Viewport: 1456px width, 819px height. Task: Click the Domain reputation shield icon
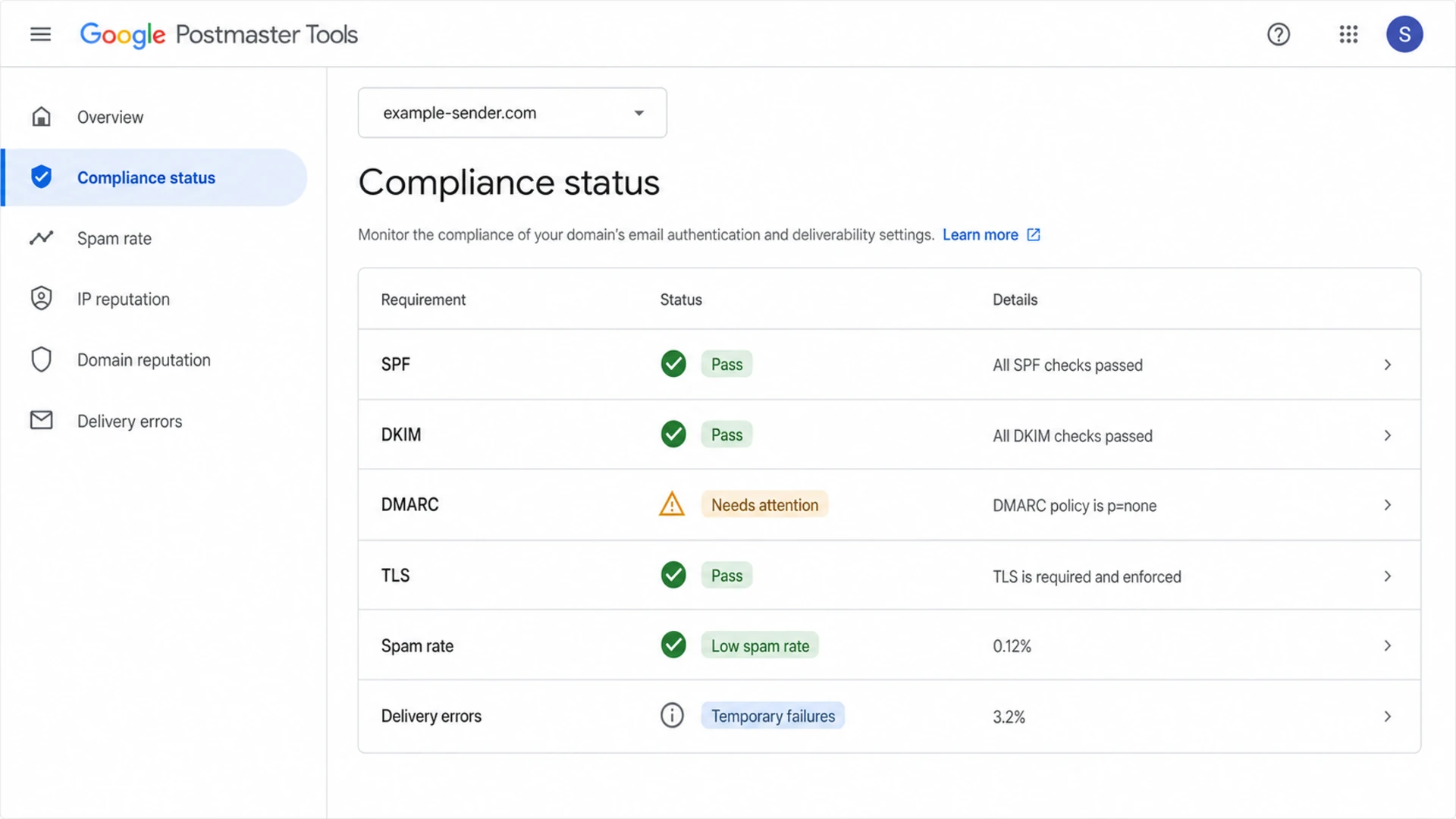41,359
